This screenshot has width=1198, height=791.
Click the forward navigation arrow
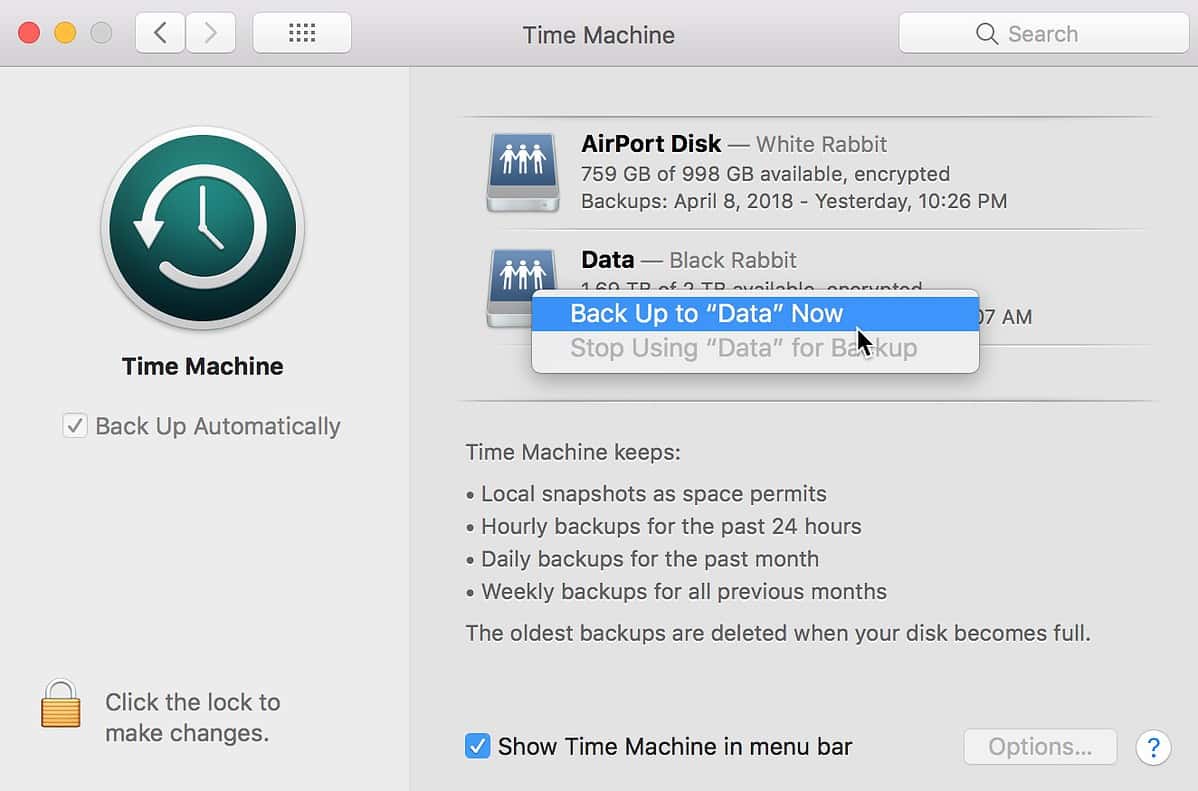pyautogui.click(x=209, y=32)
